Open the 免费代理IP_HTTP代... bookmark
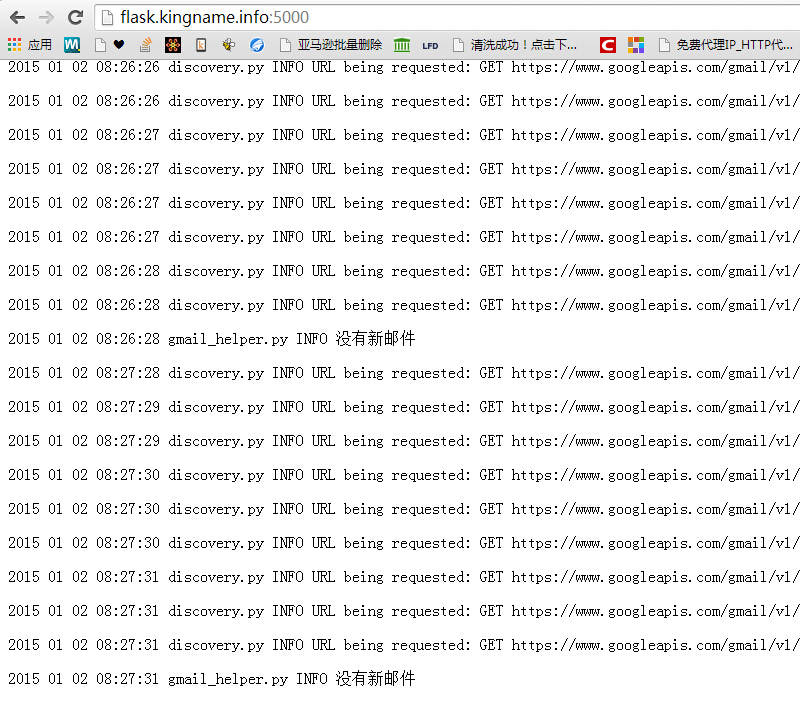800x703 pixels. [x=726, y=45]
